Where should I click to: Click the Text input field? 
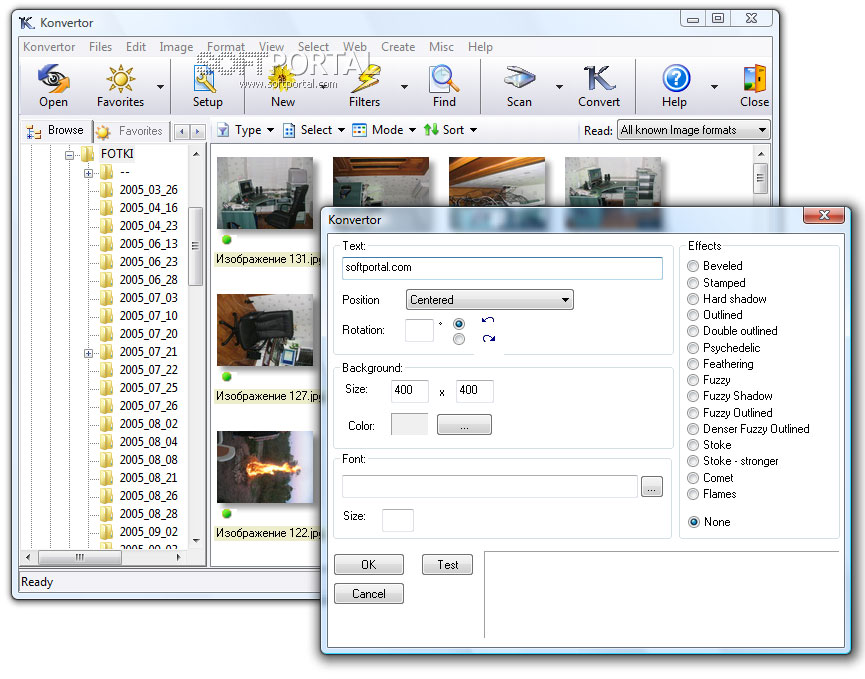pyautogui.click(x=502, y=268)
